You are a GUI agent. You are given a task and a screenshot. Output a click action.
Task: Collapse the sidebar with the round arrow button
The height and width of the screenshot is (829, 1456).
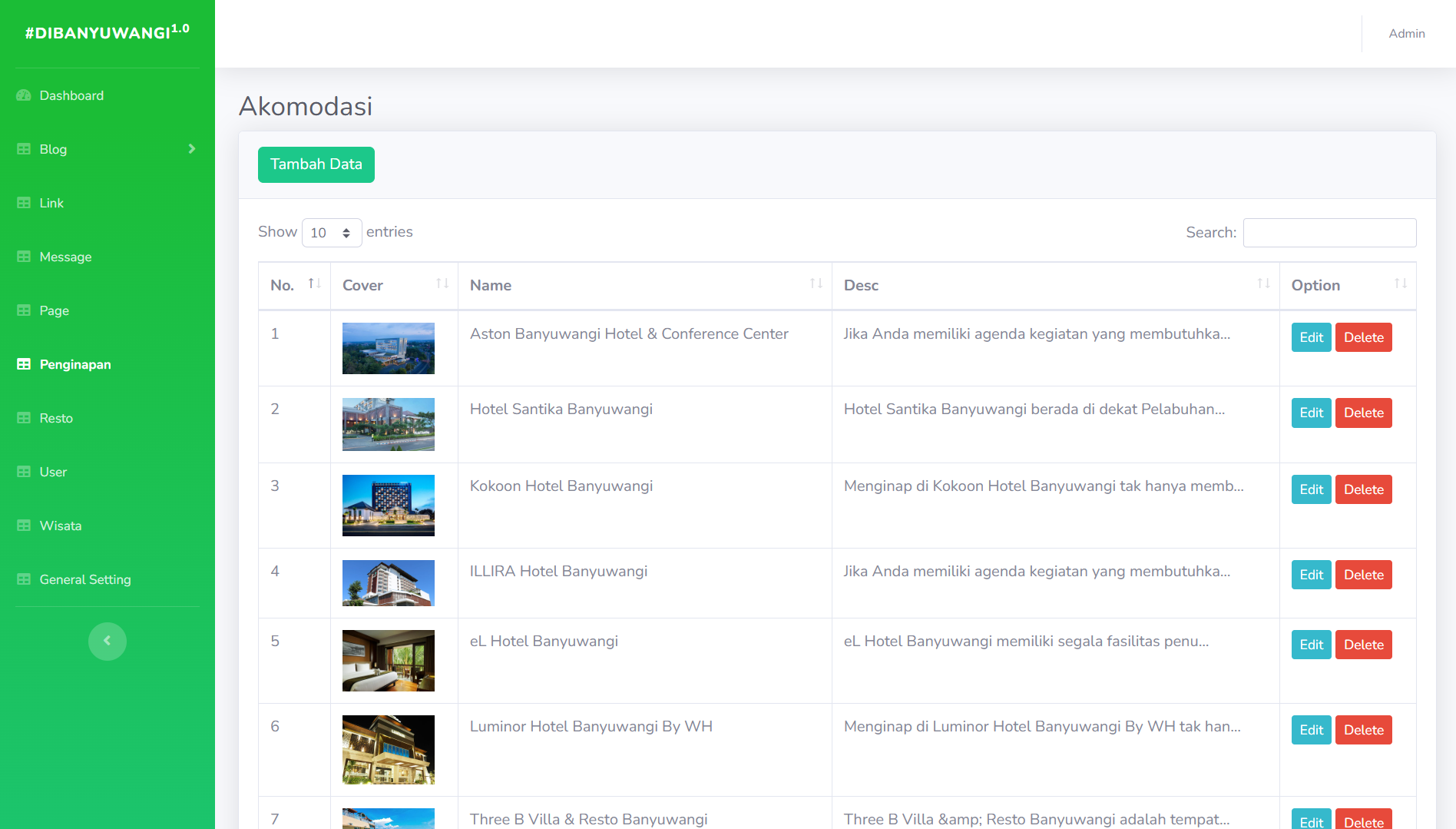pos(108,641)
